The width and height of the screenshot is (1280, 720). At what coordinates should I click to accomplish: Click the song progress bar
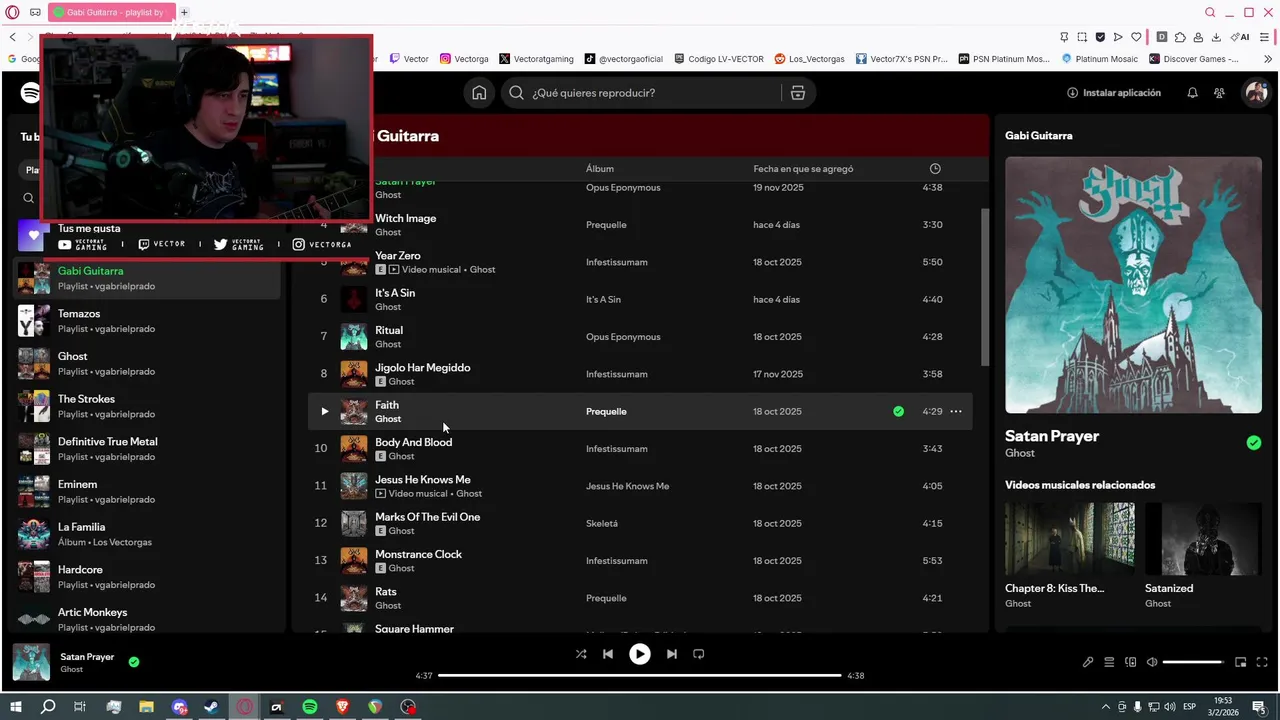pyautogui.click(x=640, y=676)
